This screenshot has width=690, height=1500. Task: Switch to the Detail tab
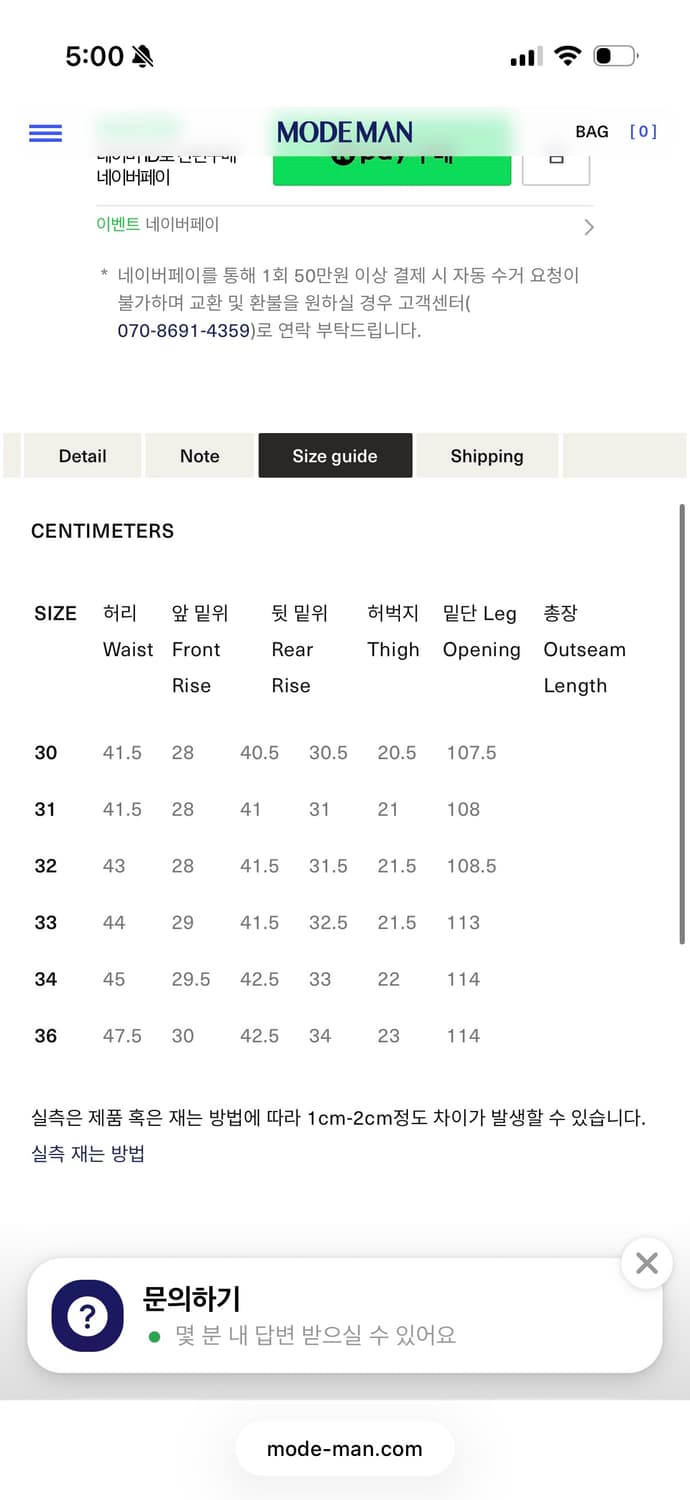click(x=82, y=456)
